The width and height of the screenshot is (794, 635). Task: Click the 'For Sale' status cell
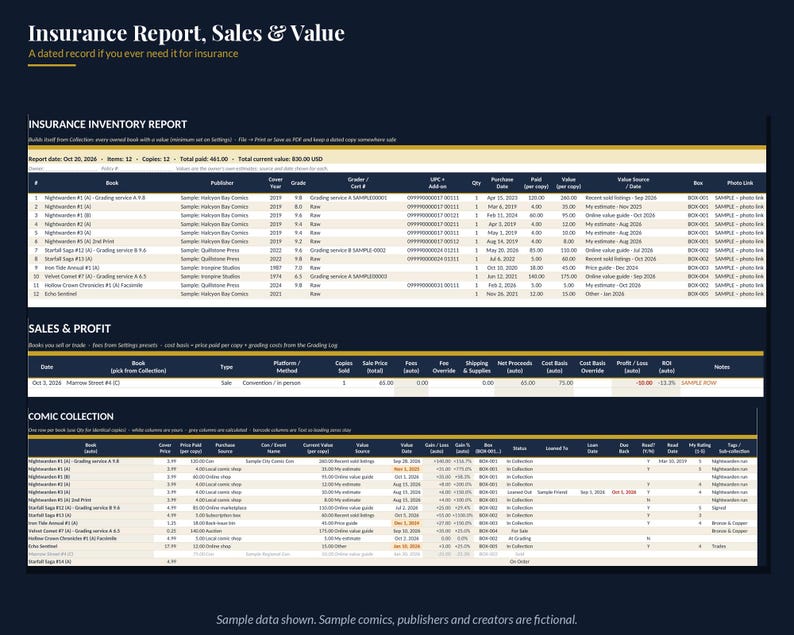tap(520, 531)
